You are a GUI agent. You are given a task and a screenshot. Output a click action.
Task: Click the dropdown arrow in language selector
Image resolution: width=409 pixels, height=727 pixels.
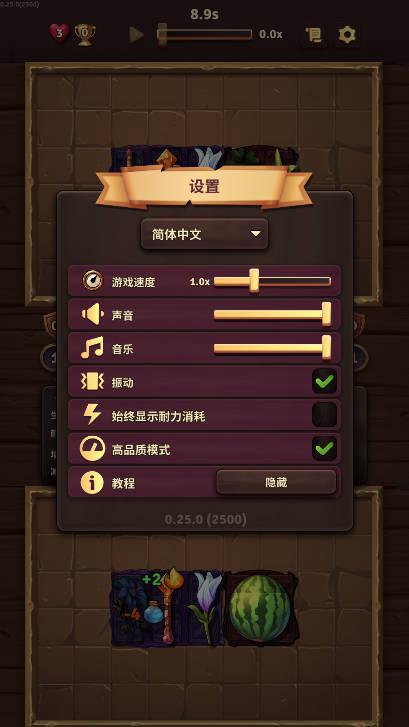point(256,234)
